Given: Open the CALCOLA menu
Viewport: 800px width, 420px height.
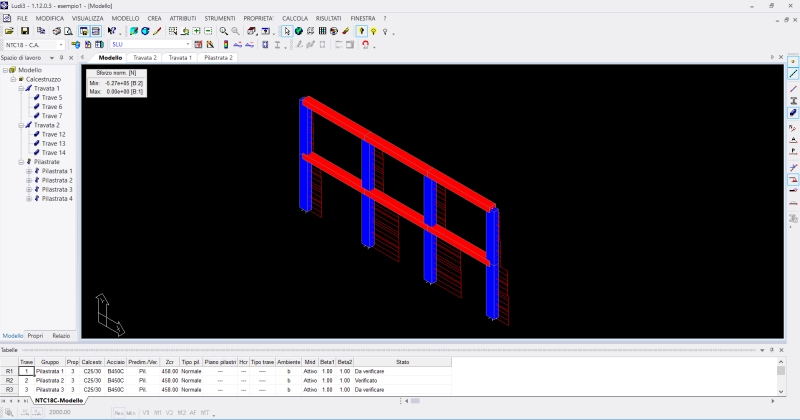Looking at the screenshot, I should tap(295, 19).
